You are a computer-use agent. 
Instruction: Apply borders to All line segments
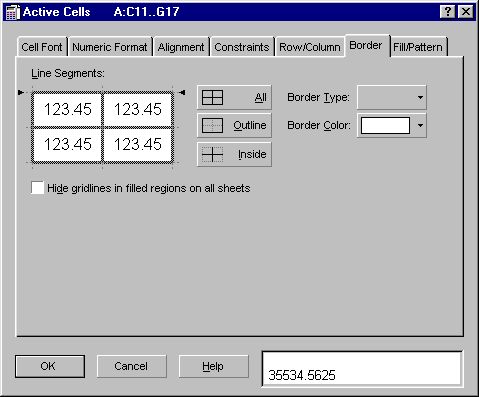point(234,97)
